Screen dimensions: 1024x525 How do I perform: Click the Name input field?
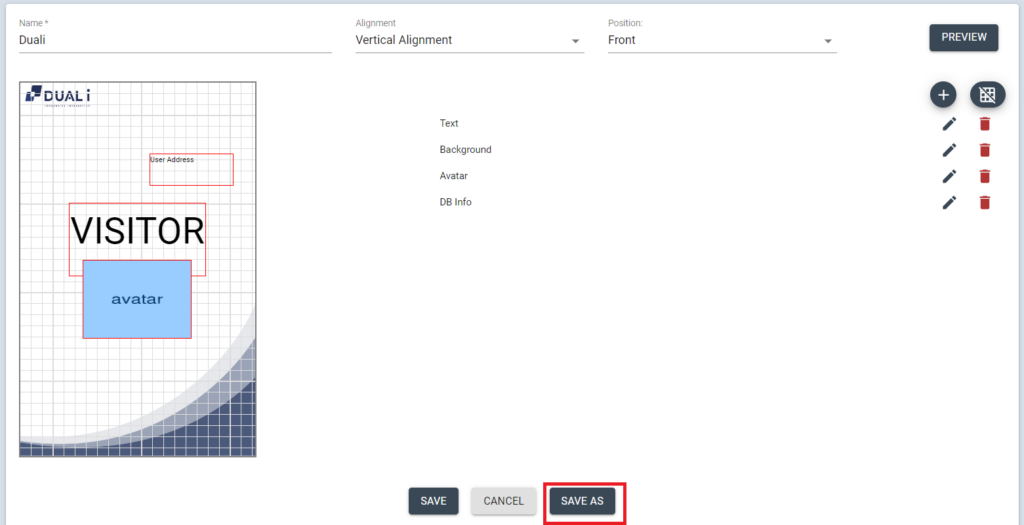click(175, 41)
